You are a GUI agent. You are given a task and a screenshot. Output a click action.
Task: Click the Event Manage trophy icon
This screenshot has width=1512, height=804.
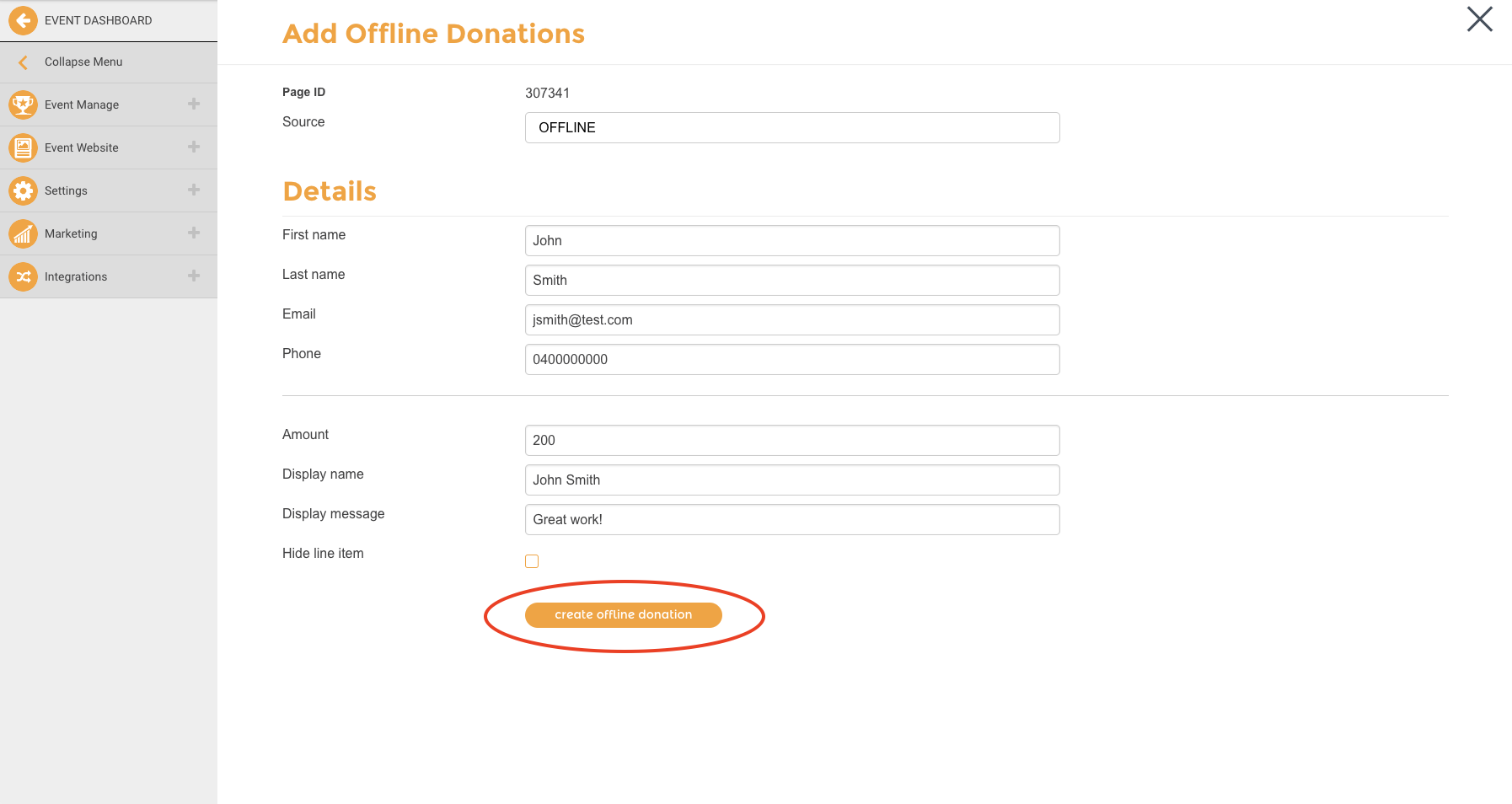(x=23, y=105)
